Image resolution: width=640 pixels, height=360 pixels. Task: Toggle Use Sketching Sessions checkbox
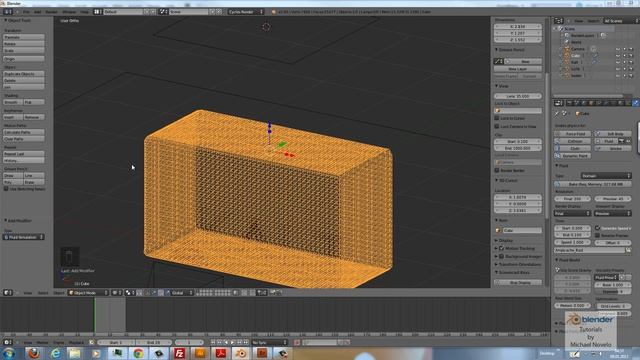(6, 189)
